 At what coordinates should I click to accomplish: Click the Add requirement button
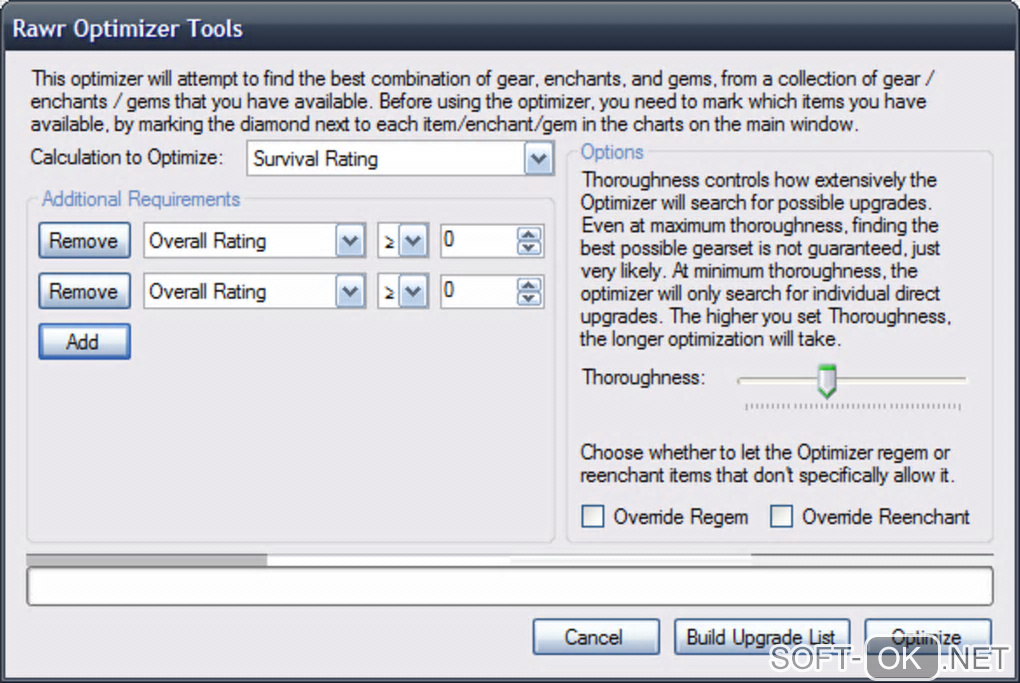[x=84, y=342]
